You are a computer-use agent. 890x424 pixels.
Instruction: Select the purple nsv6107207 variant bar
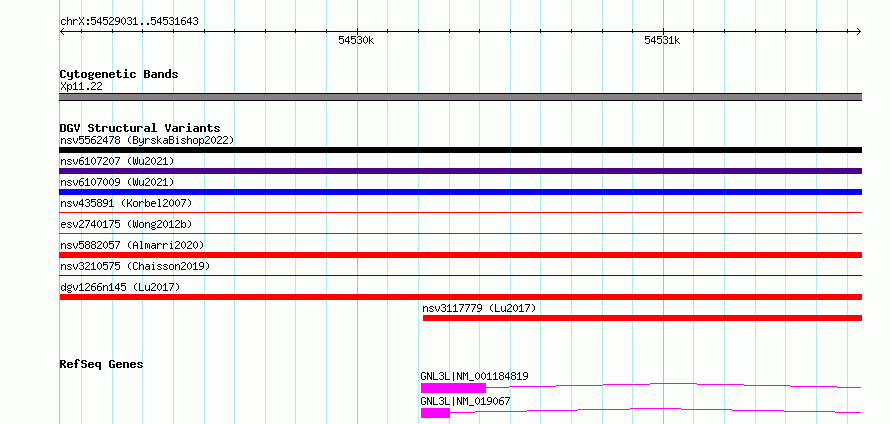click(x=460, y=171)
